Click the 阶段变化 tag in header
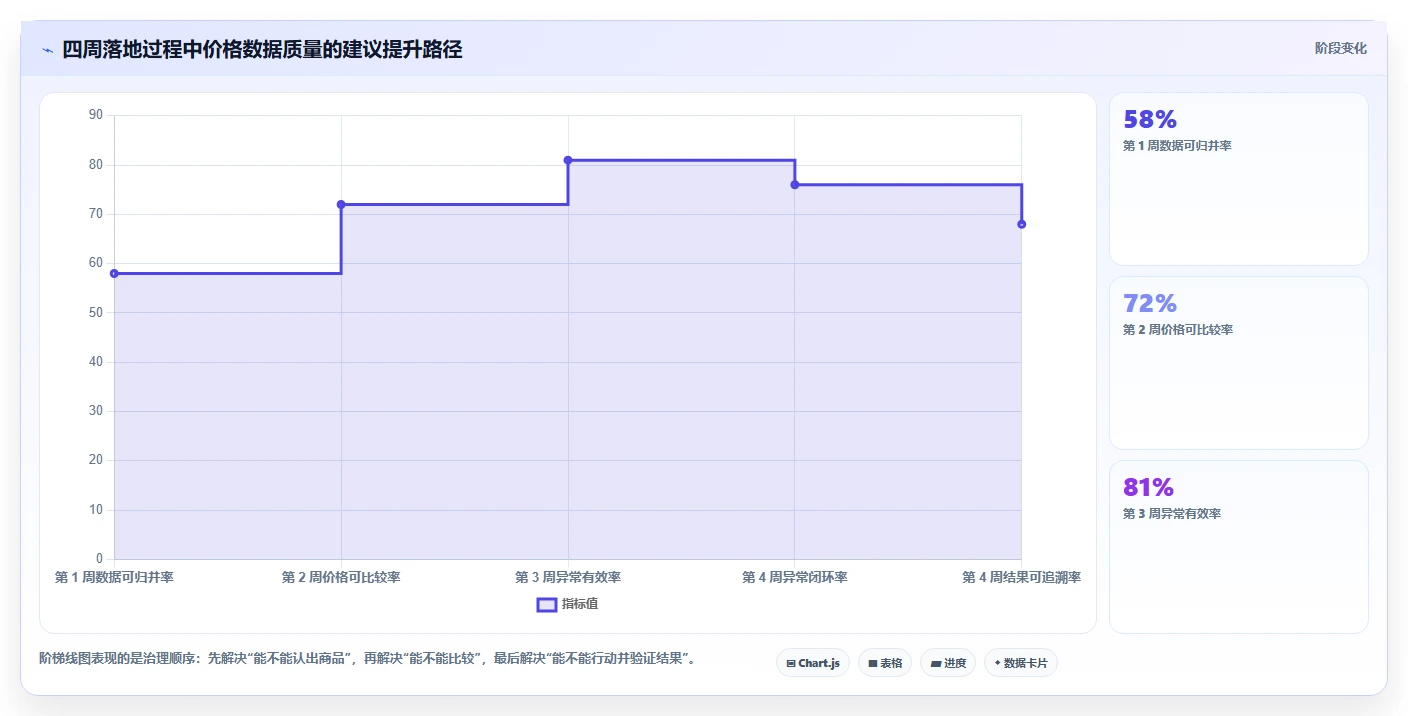This screenshot has width=1408, height=716. point(1341,49)
